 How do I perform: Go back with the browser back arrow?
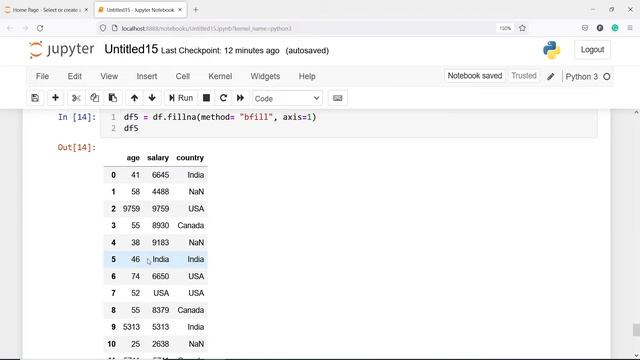[x=10, y=28]
